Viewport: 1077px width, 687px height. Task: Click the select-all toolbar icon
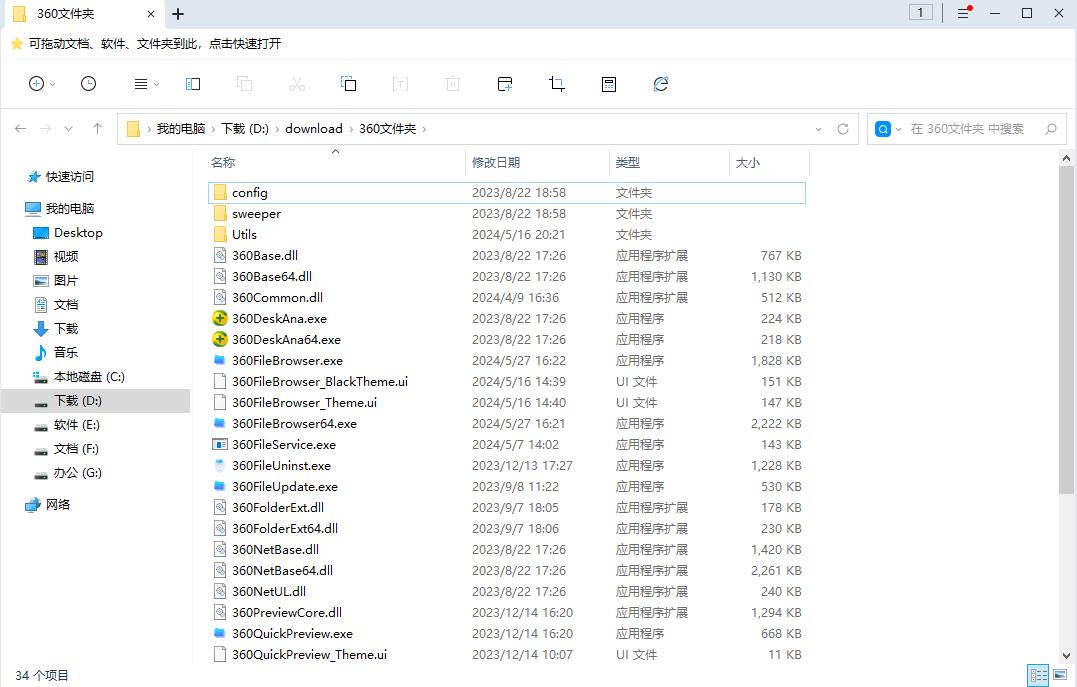point(349,84)
